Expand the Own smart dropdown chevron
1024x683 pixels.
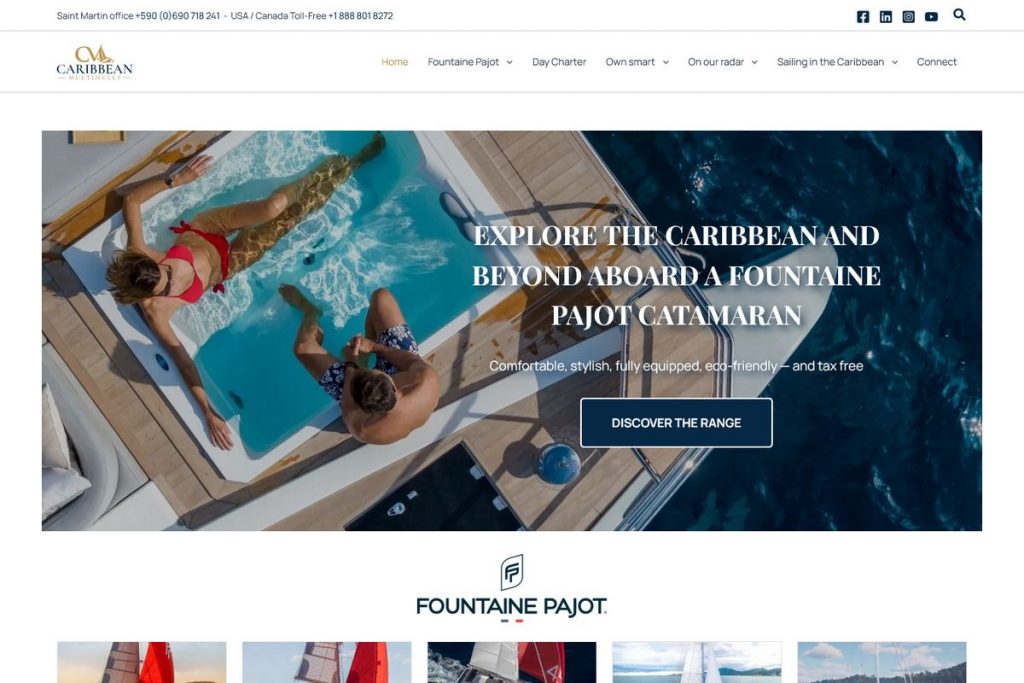pos(665,62)
